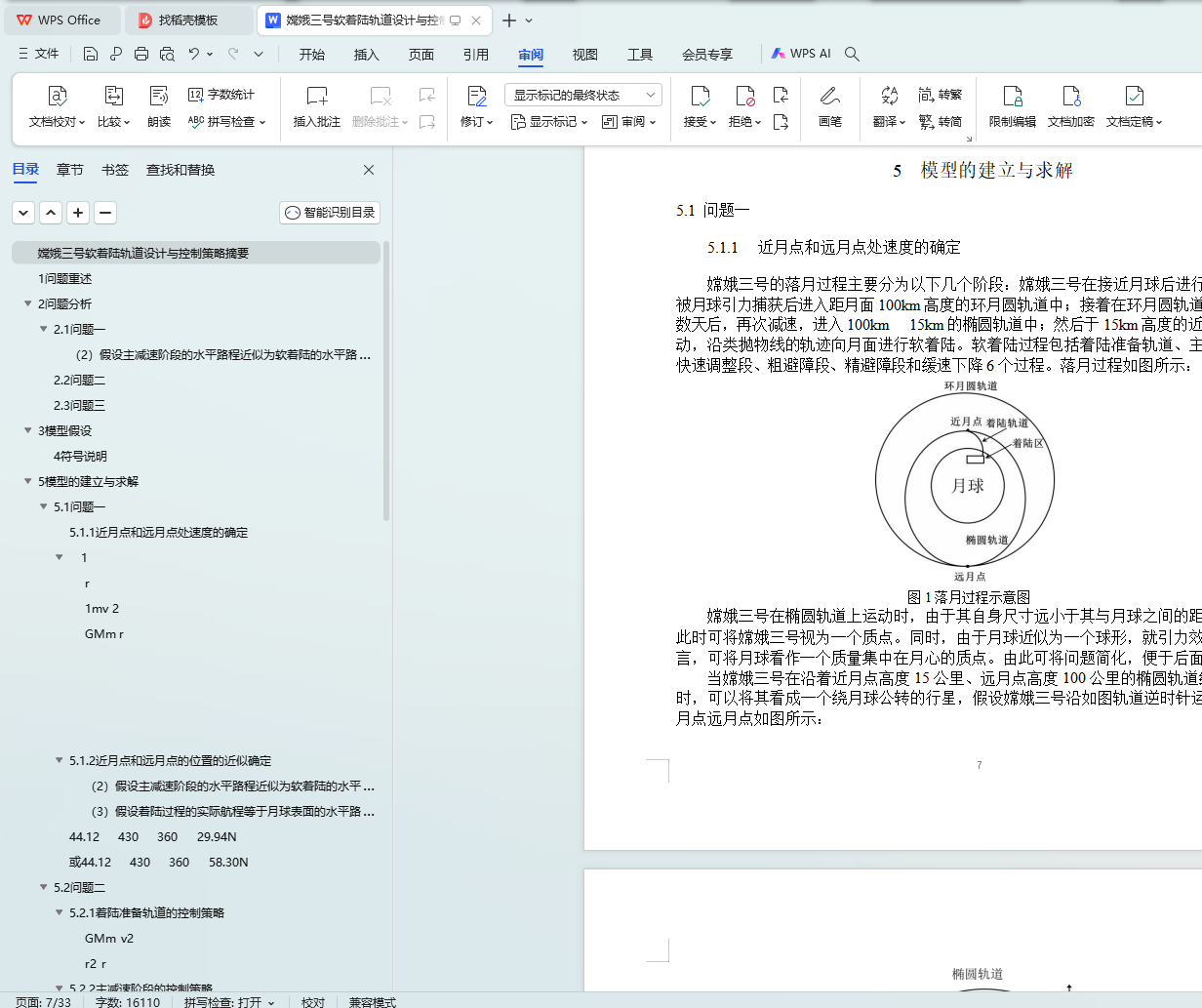Switch to the 插入 ribbon tab
The image size is (1202, 1008).
pos(367,55)
